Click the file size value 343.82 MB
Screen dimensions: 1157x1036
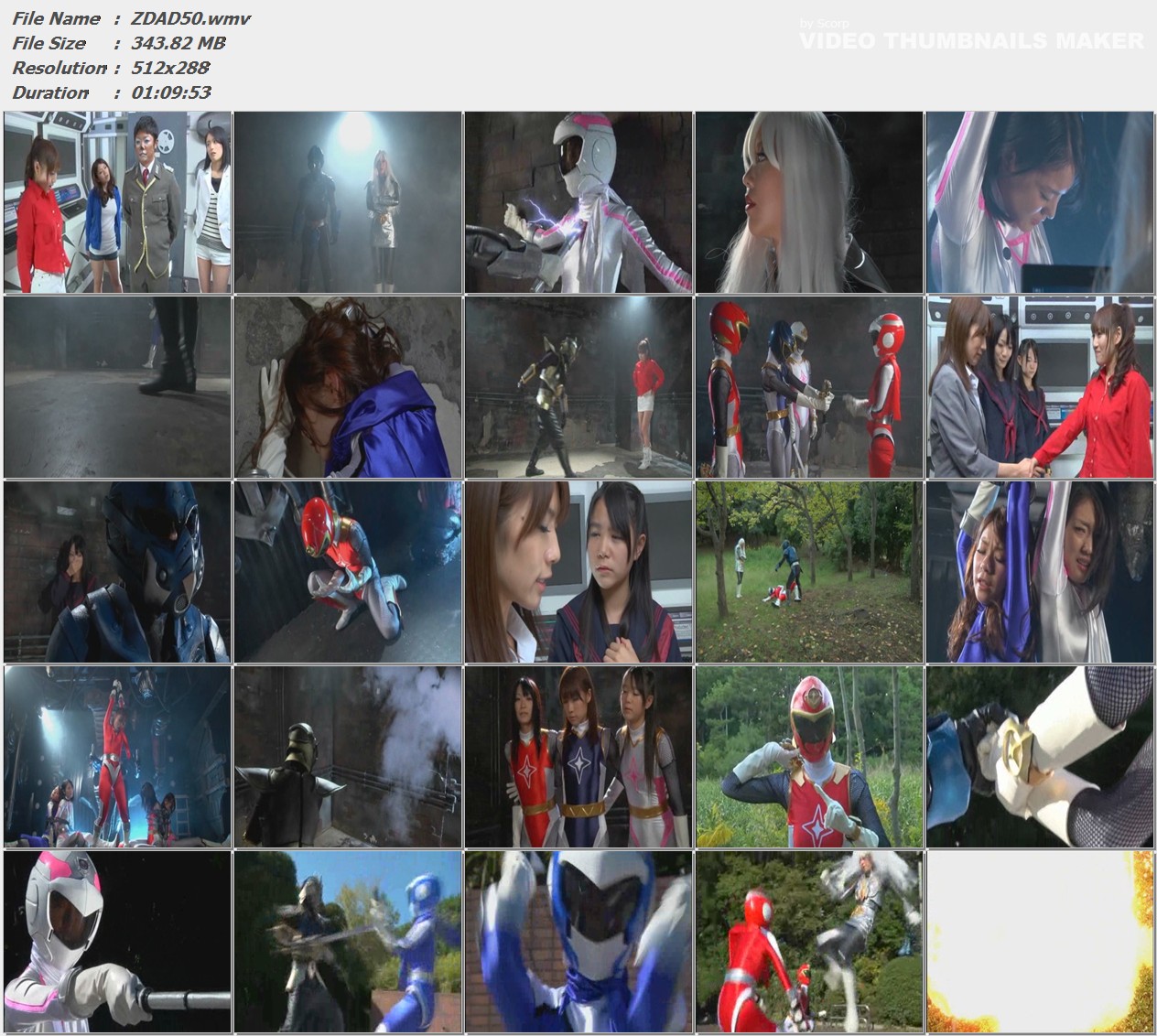178,43
